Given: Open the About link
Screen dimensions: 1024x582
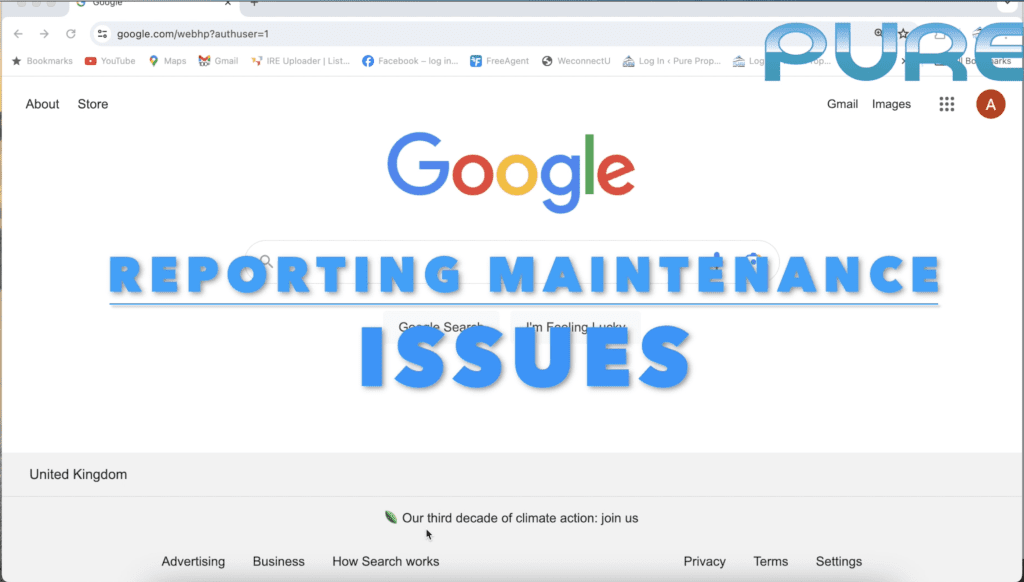Looking at the screenshot, I should [x=42, y=104].
